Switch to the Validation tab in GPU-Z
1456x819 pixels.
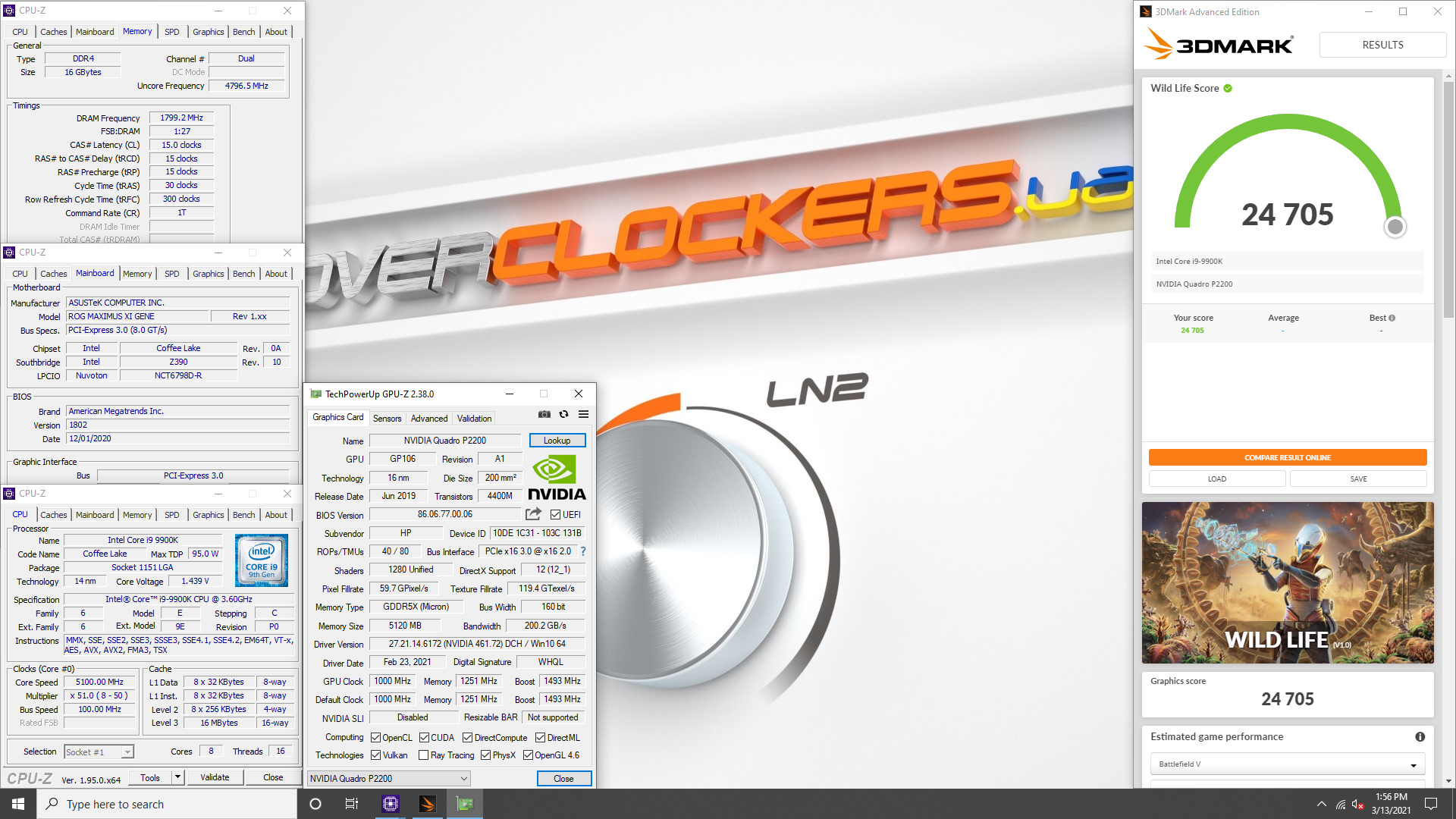click(474, 419)
